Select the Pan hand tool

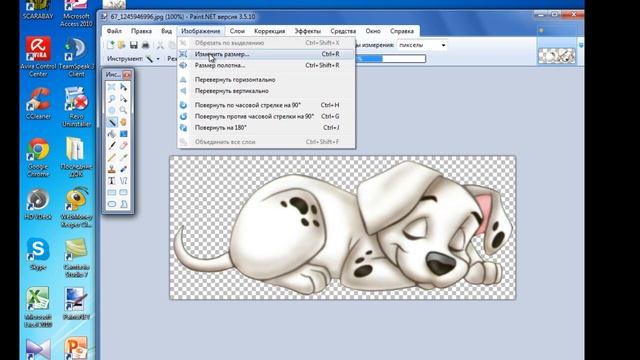[123, 122]
